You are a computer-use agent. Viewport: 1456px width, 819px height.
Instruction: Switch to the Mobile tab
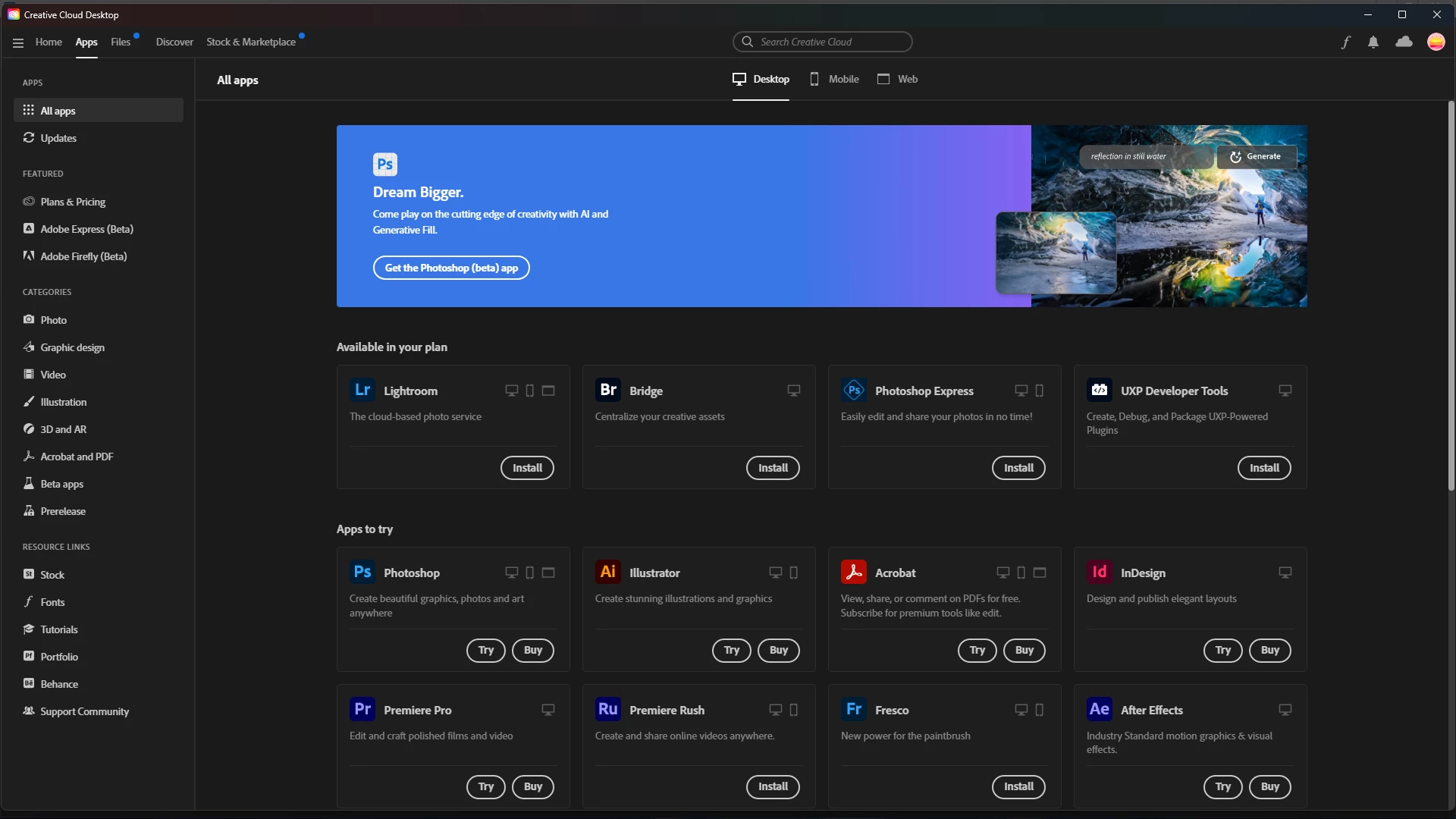(x=834, y=79)
